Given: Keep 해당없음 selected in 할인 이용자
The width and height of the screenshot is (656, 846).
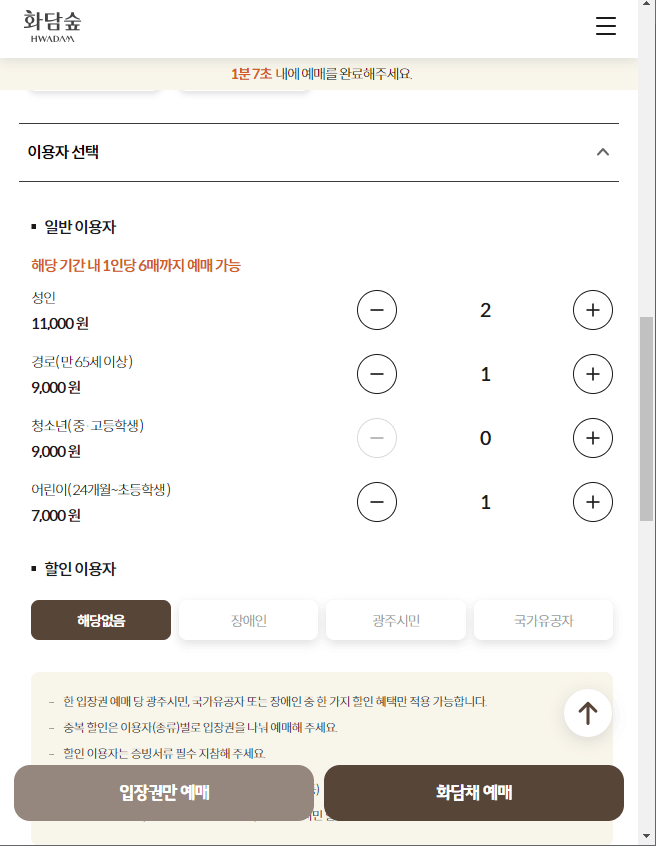Looking at the screenshot, I should [x=100, y=620].
